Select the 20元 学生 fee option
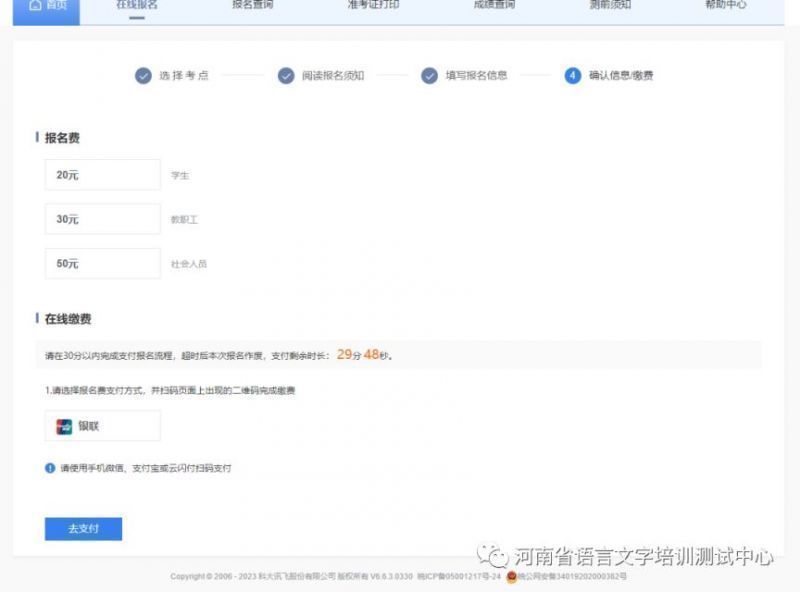 [102, 174]
